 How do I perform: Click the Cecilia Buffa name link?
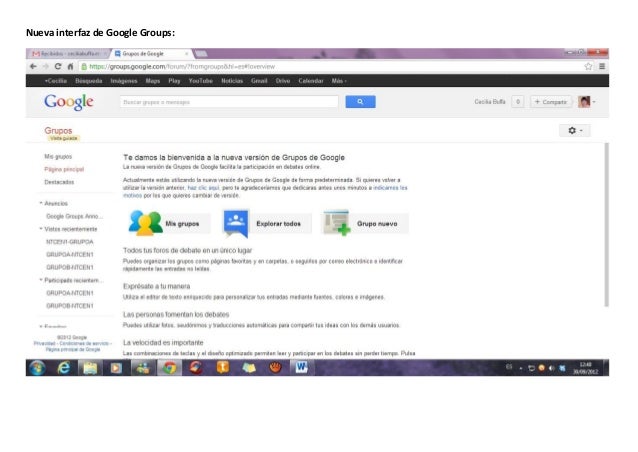pyautogui.click(x=490, y=102)
